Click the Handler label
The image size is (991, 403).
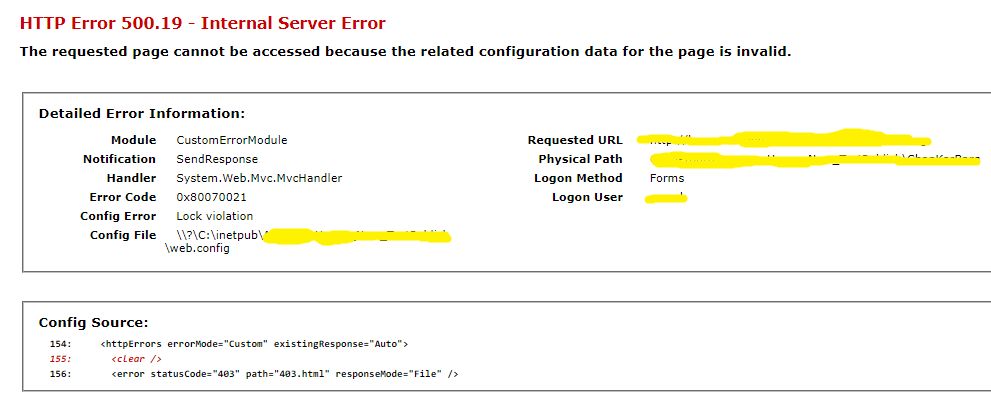pyautogui.click(x=131, y=178)
